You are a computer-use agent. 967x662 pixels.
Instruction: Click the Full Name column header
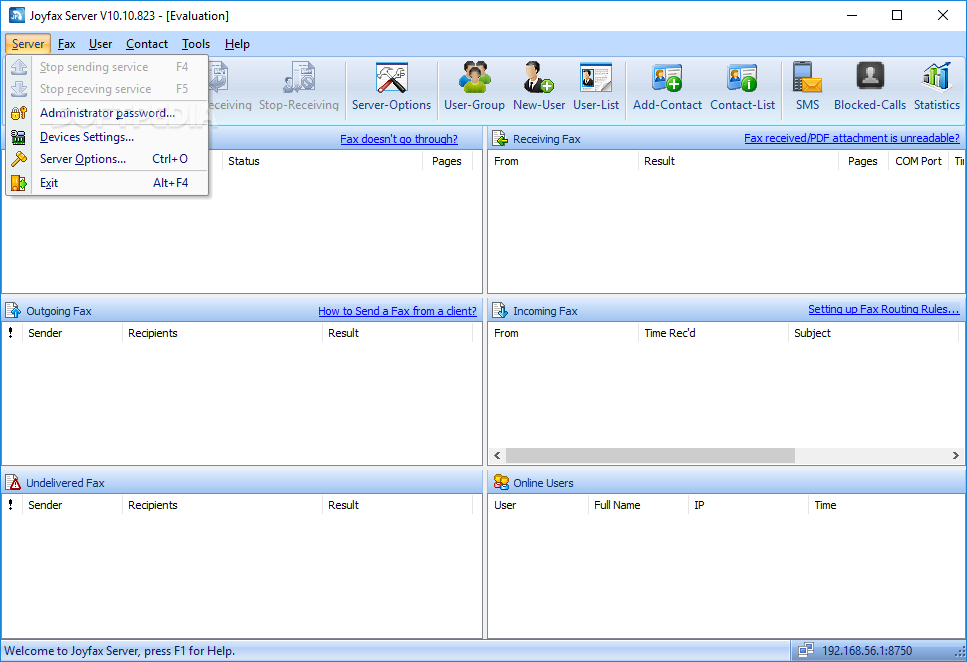coord(638,505)
